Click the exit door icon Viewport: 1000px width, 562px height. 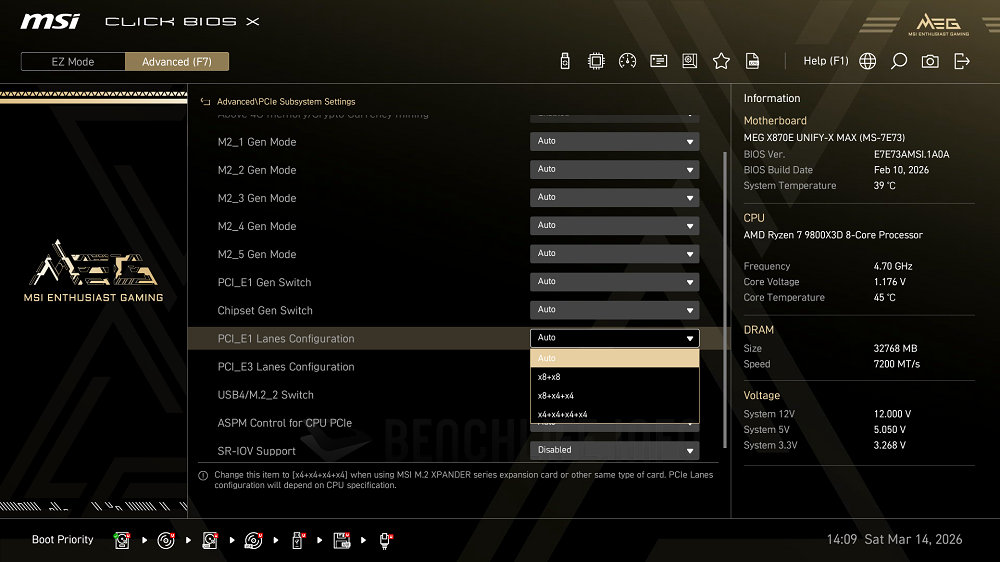tap(962, 61)
